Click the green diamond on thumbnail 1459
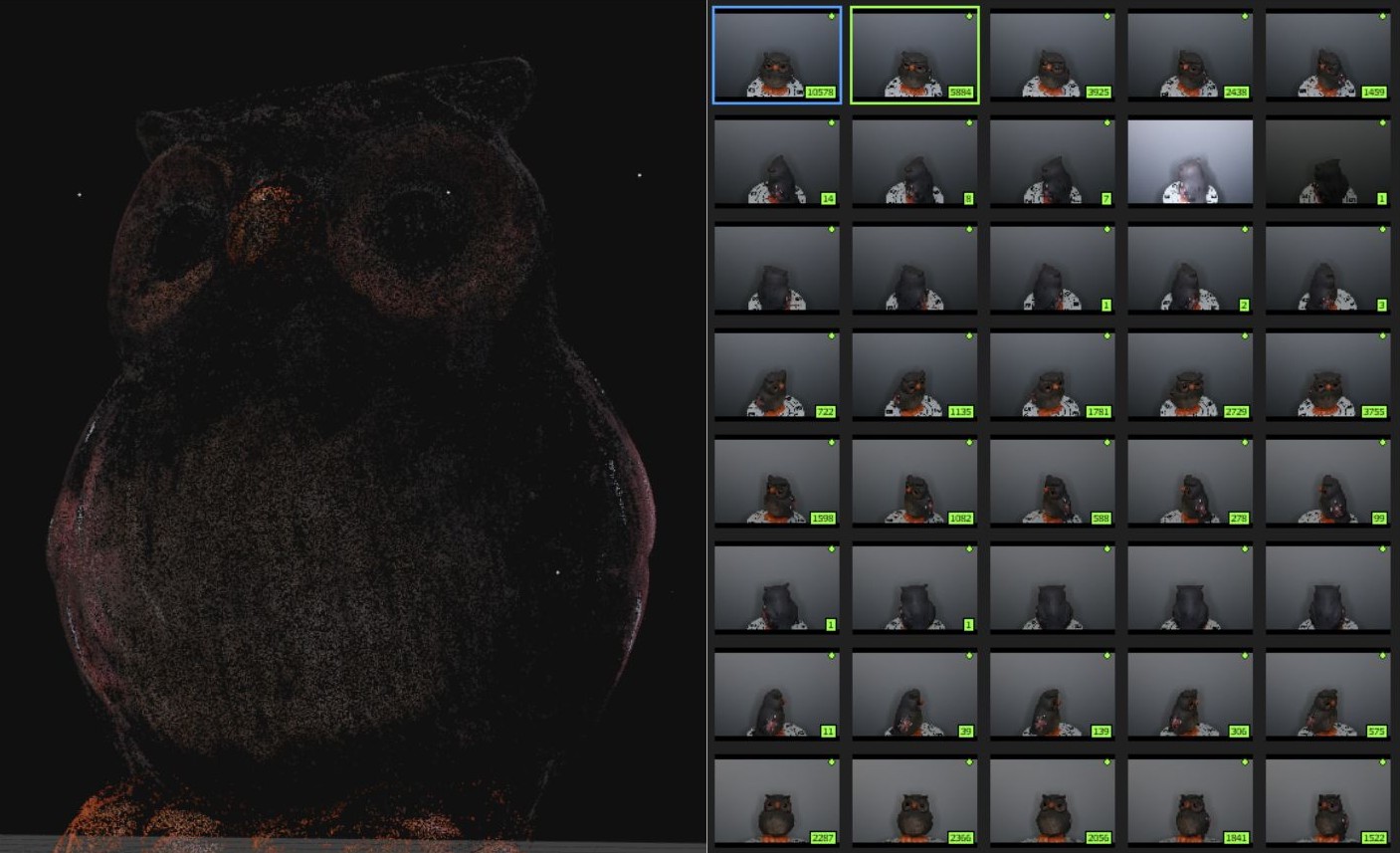Image resolution: width=1400 pixels, height=853 pixels. pos(1383,17)
